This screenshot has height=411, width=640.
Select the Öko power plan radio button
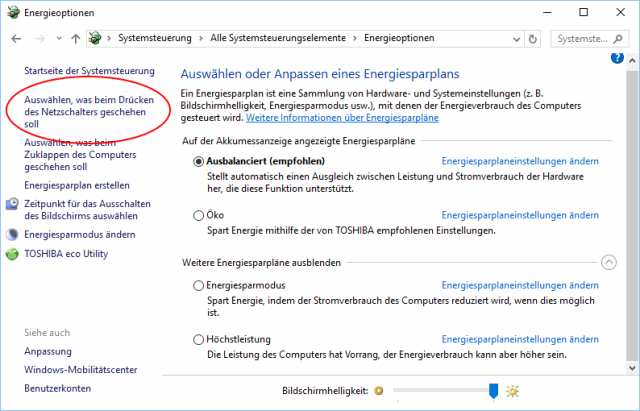[198, 214]
